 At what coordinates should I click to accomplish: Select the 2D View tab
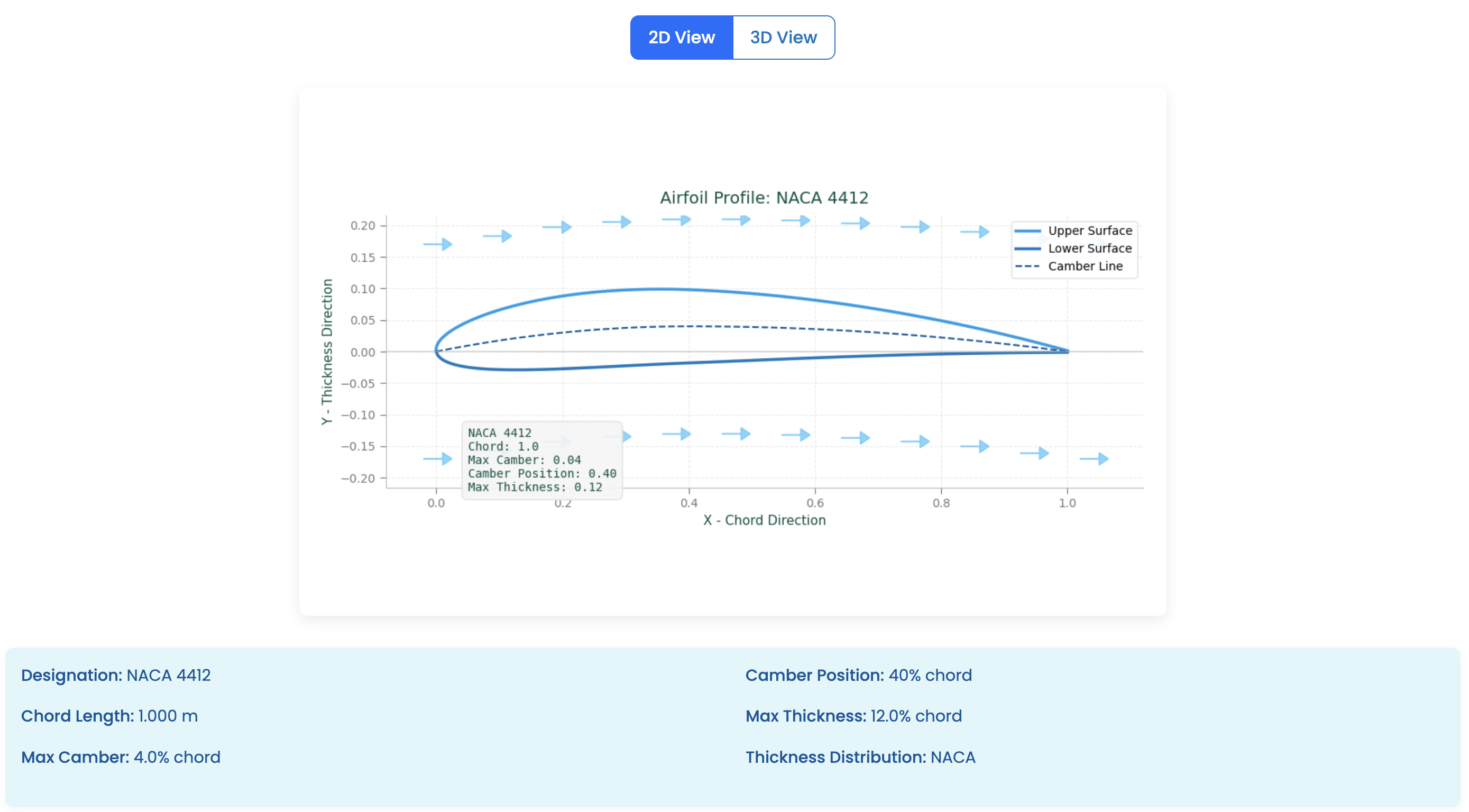(681, 38)
